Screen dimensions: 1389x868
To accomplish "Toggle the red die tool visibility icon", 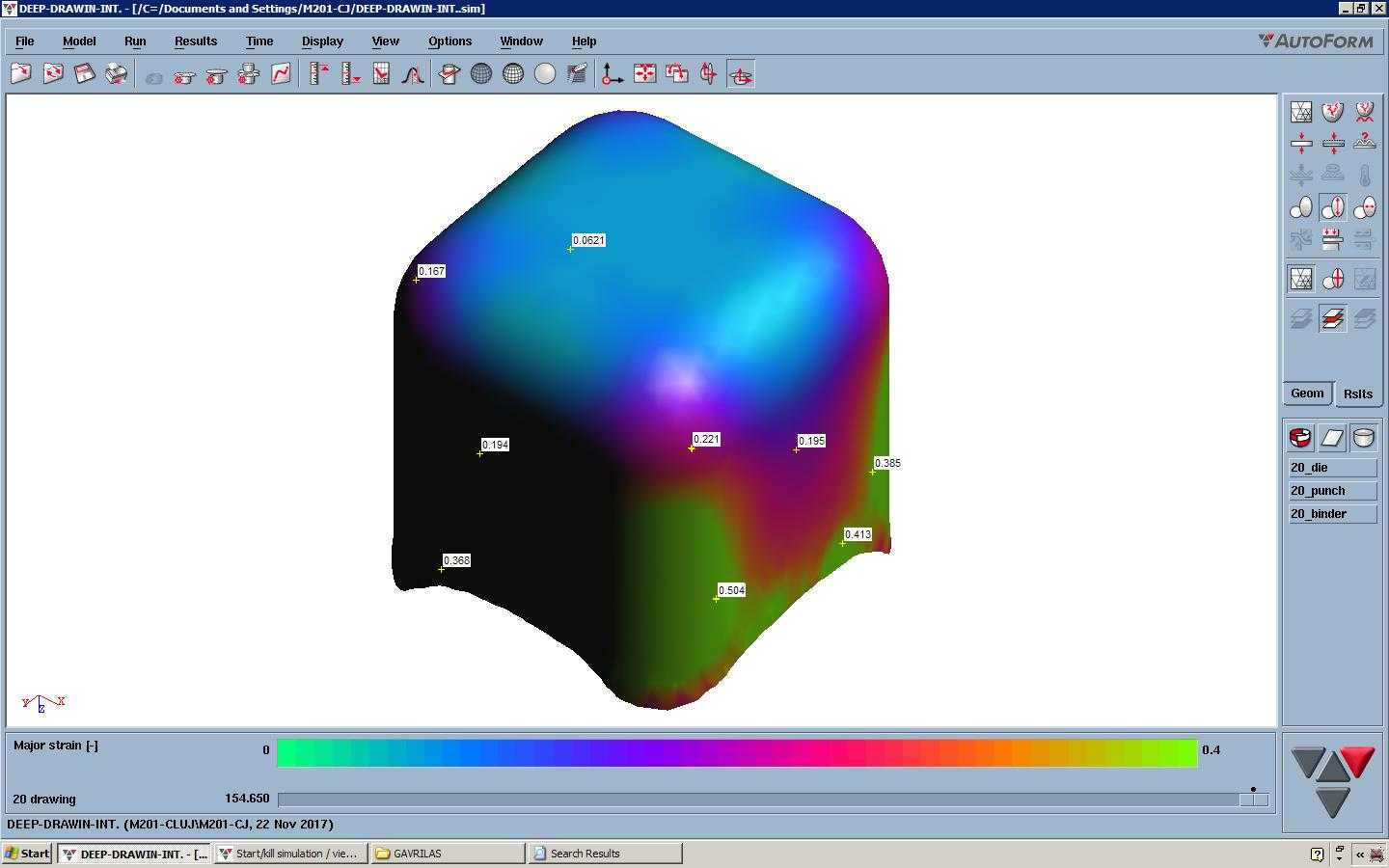I will pos(1300,438).
